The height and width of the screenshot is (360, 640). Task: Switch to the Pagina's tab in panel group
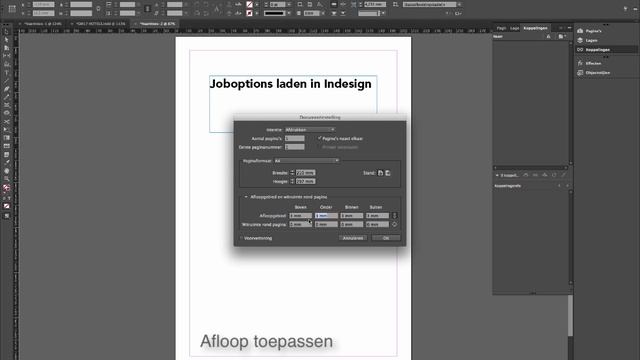tap(501, 28)
